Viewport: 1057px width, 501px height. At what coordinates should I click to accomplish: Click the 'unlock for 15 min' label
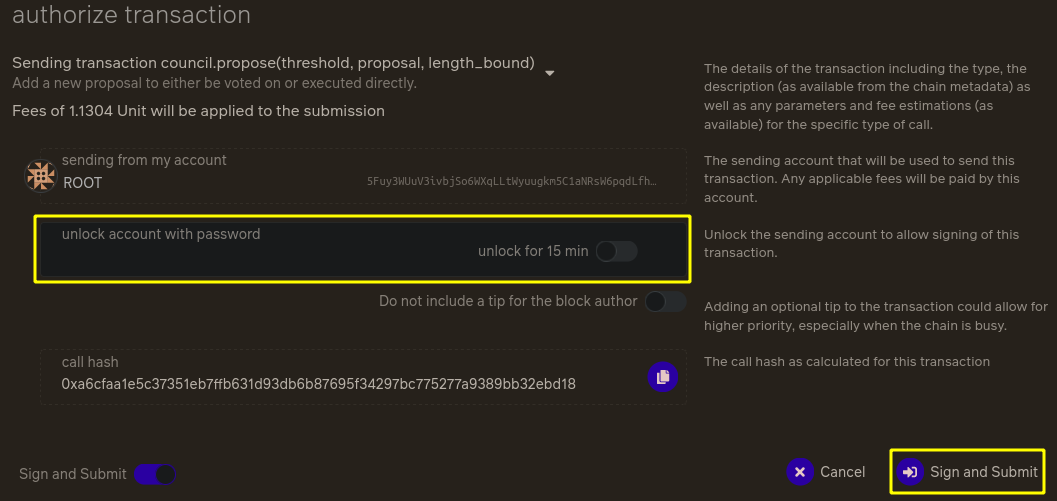533,252
